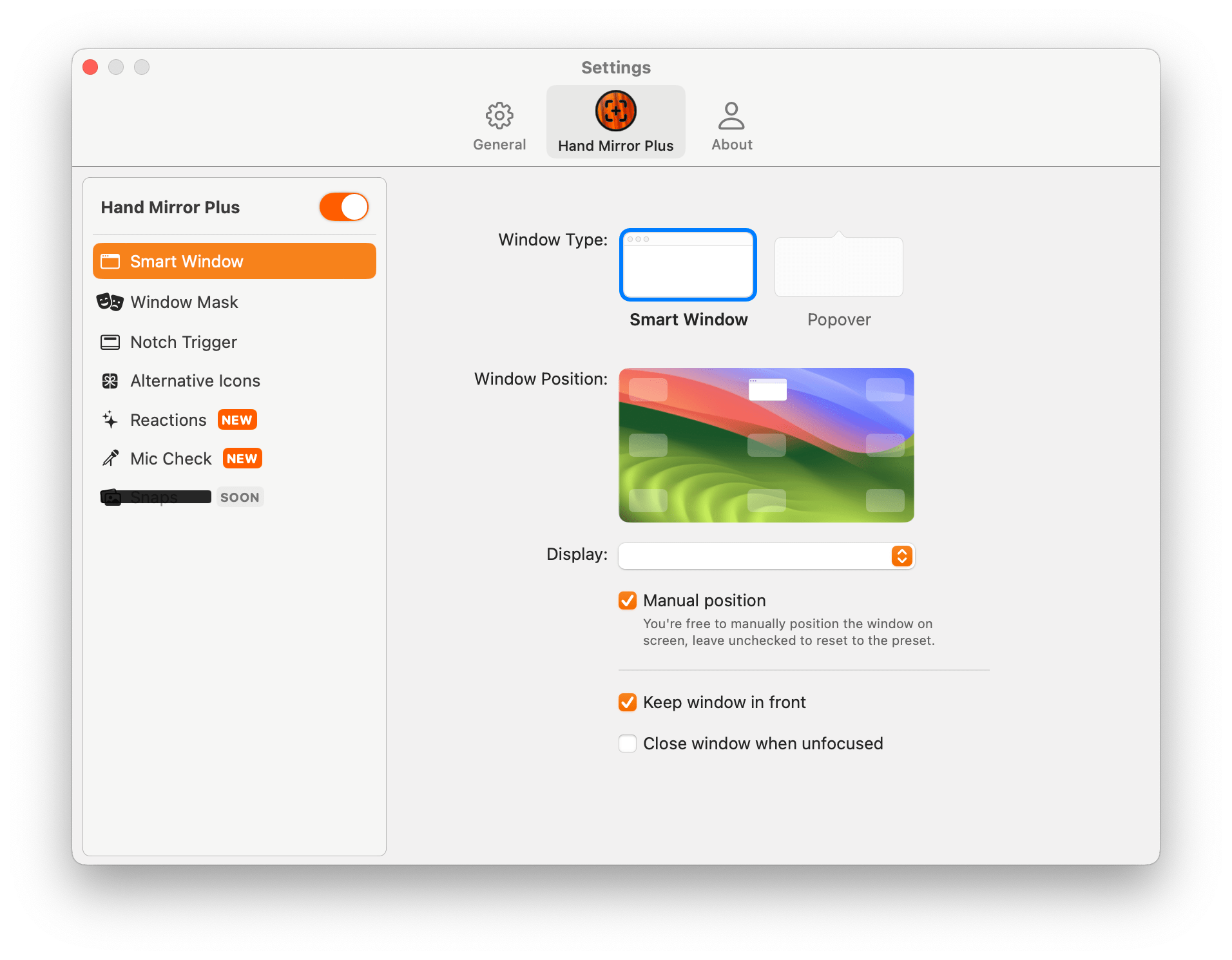Select bottom-left window position slot
Screen dimensions: 1232x960
[648, 501]
